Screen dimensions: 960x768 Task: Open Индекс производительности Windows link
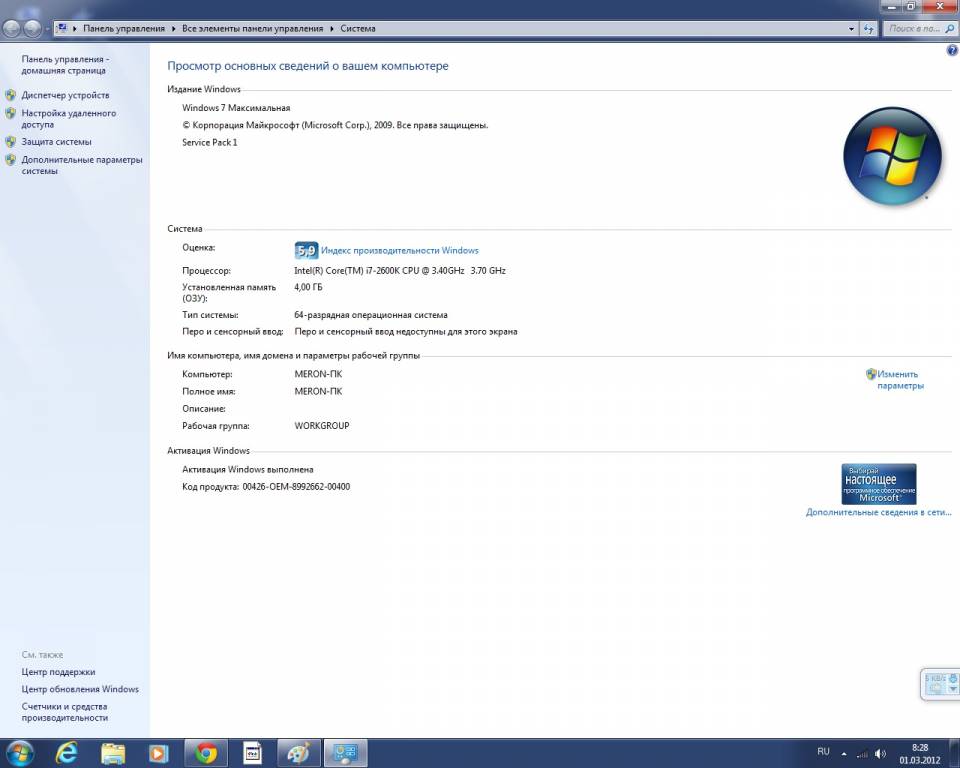click(x=400, y=250)
